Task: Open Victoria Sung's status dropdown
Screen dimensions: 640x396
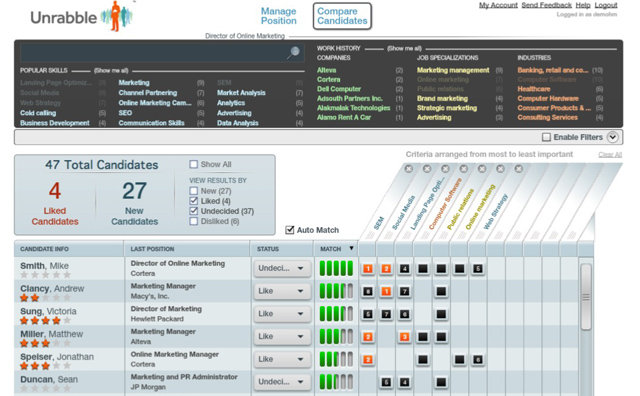Action: [x=282, y=314]
